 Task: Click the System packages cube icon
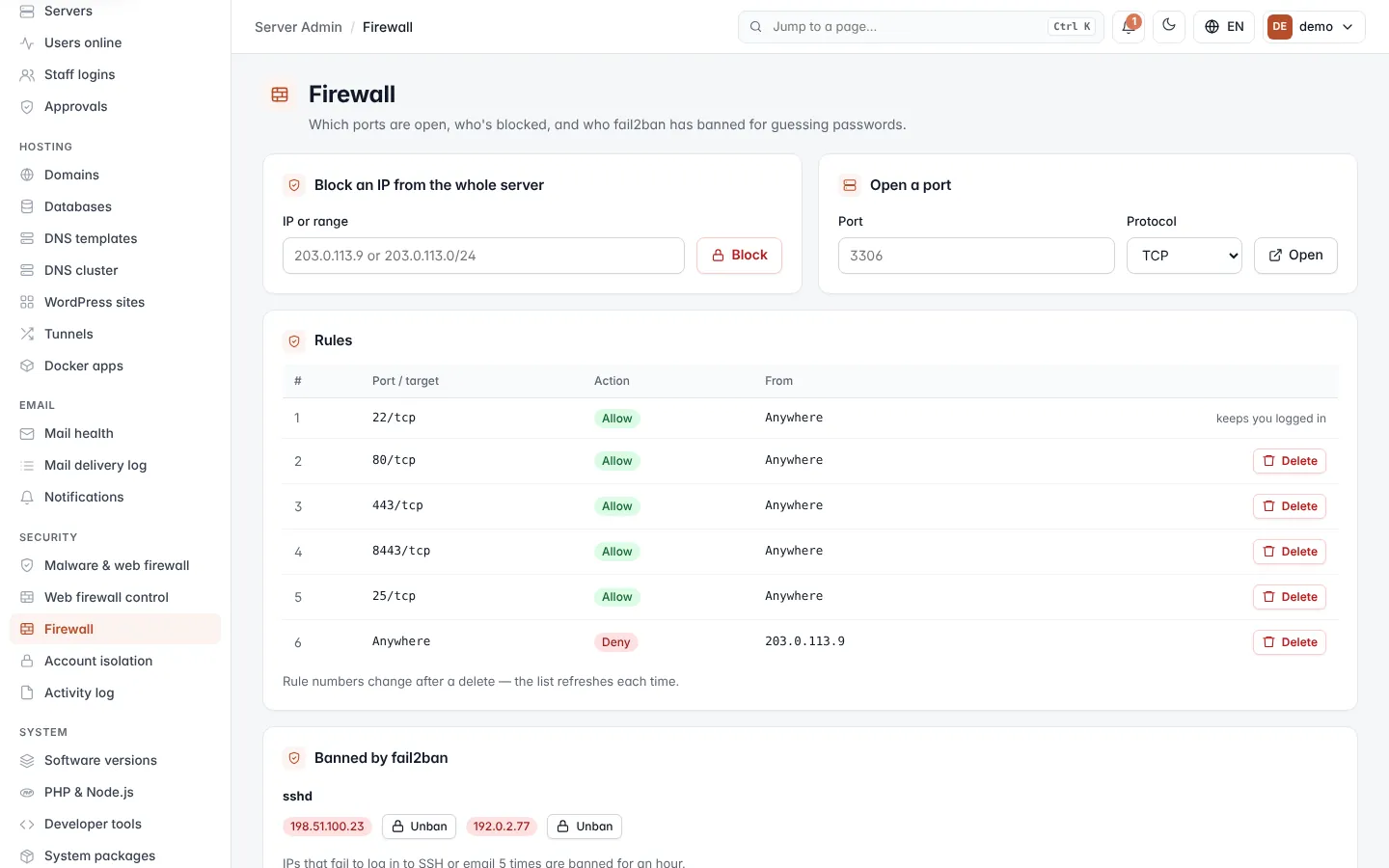pos(27,855)
